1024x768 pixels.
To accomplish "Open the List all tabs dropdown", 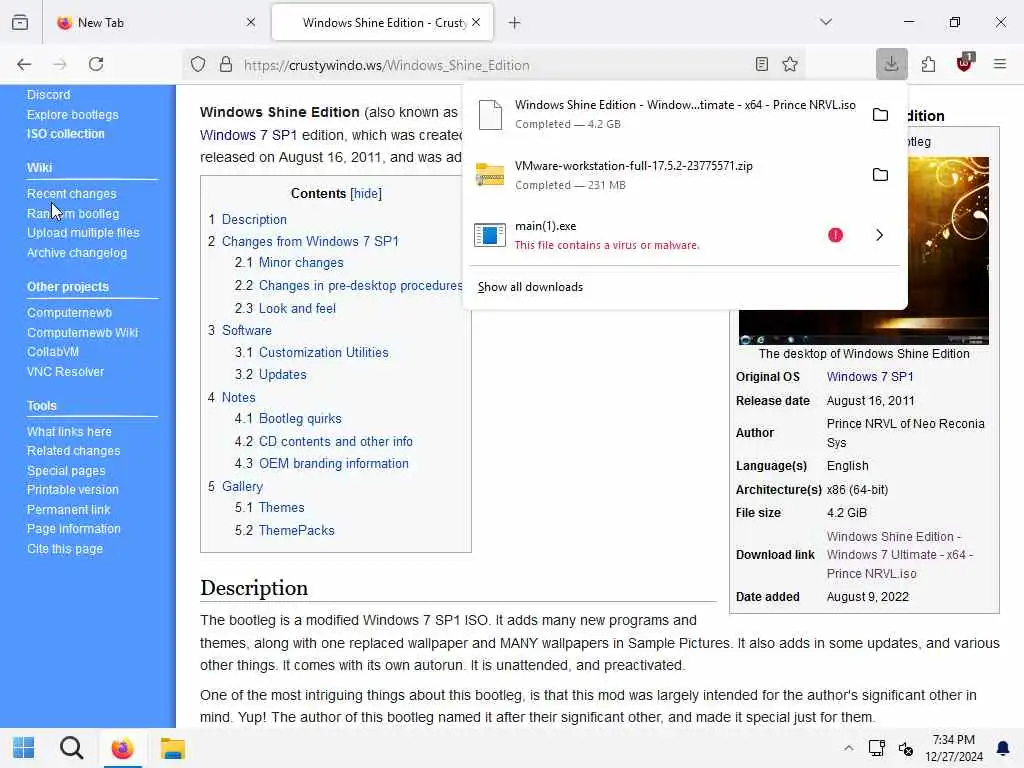I will [x=826, y=22].
